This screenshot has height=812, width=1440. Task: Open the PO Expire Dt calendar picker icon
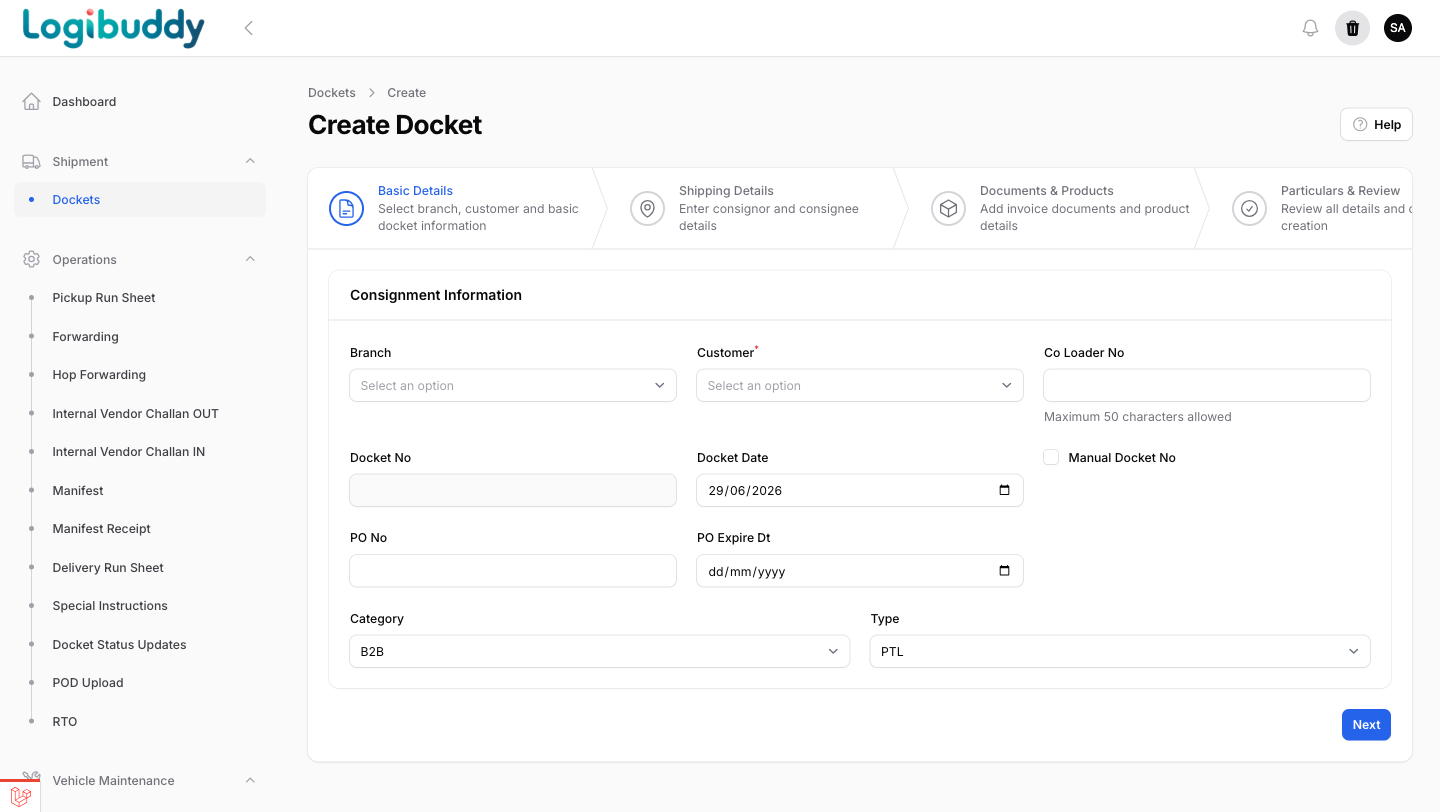[1005, 571]
